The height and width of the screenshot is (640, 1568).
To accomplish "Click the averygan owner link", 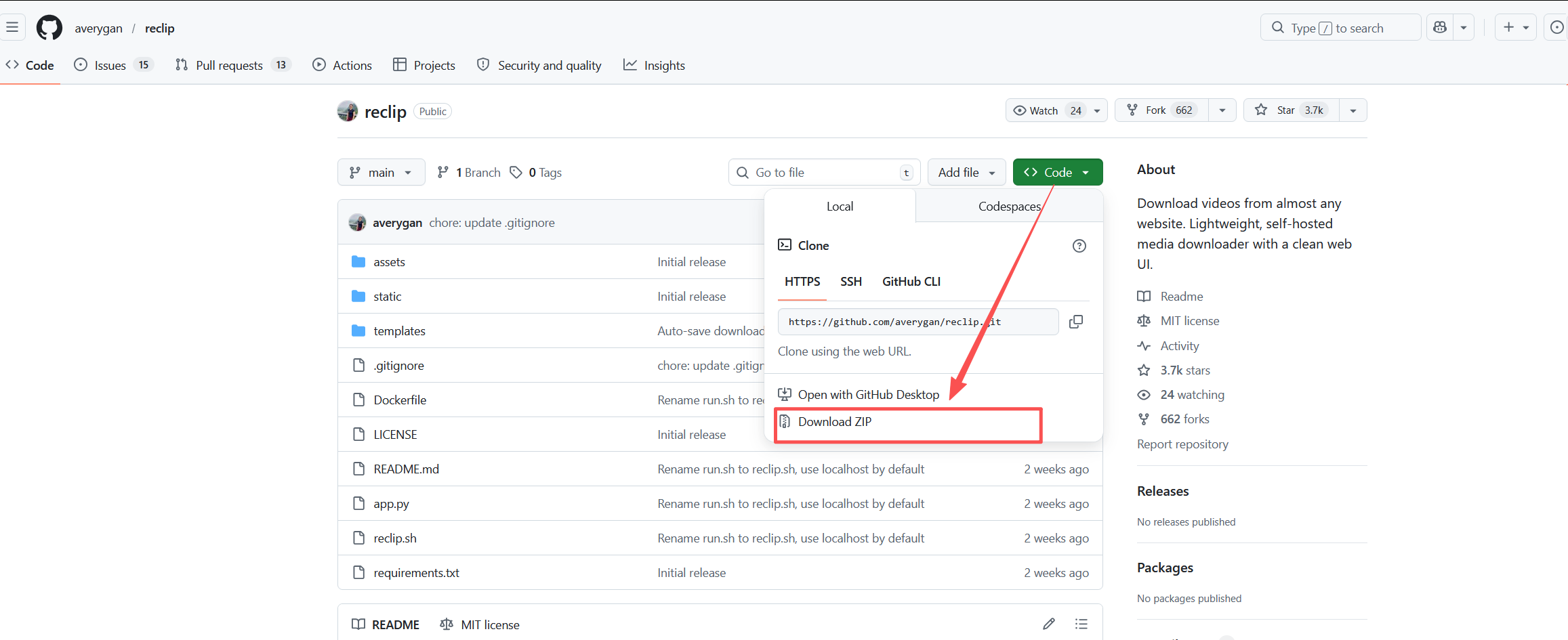I will click(x=99, y=28).
